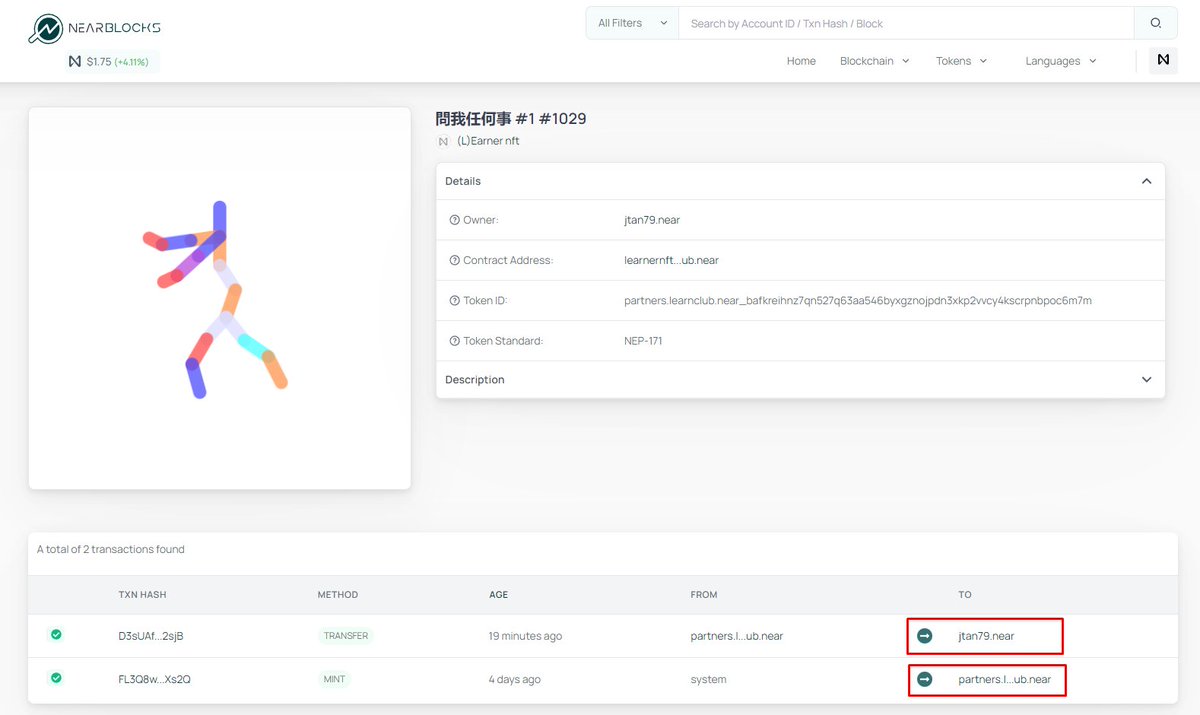
Task: Click the help icon next to Owner
Action: click(454, 220)
